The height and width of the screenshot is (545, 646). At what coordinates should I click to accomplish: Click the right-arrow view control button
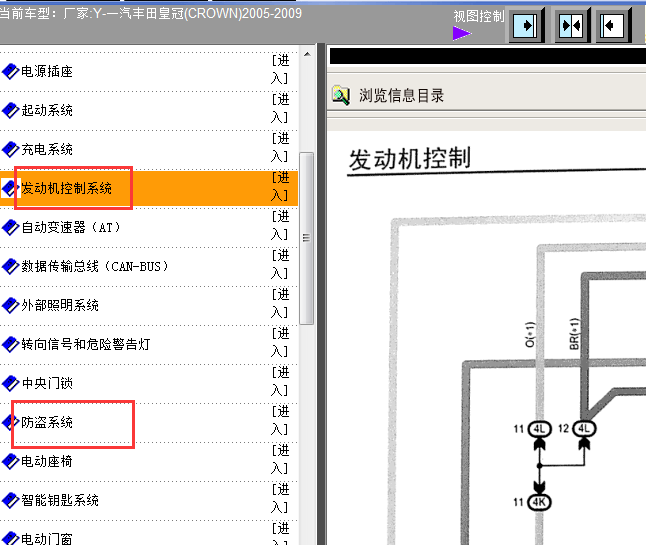tap(525, 26)
